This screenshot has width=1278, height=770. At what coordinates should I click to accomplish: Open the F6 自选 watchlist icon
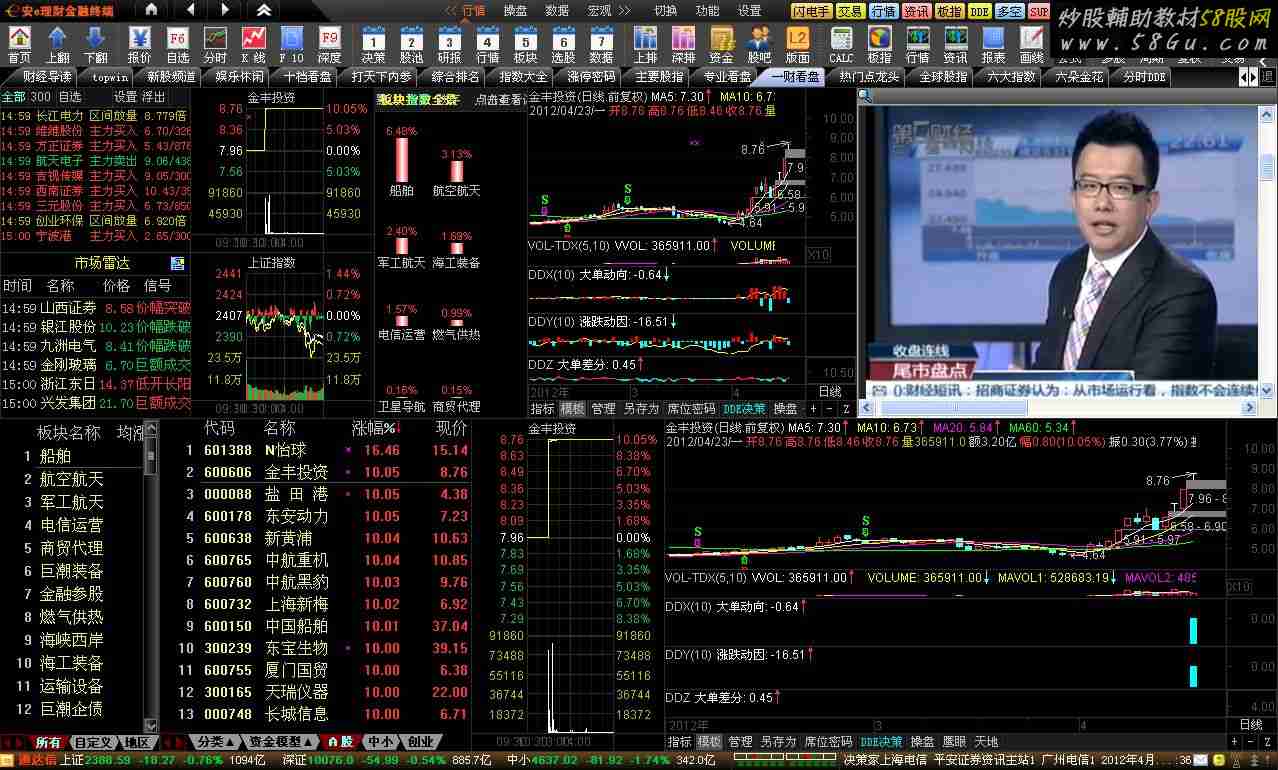[x=178, y=44]
